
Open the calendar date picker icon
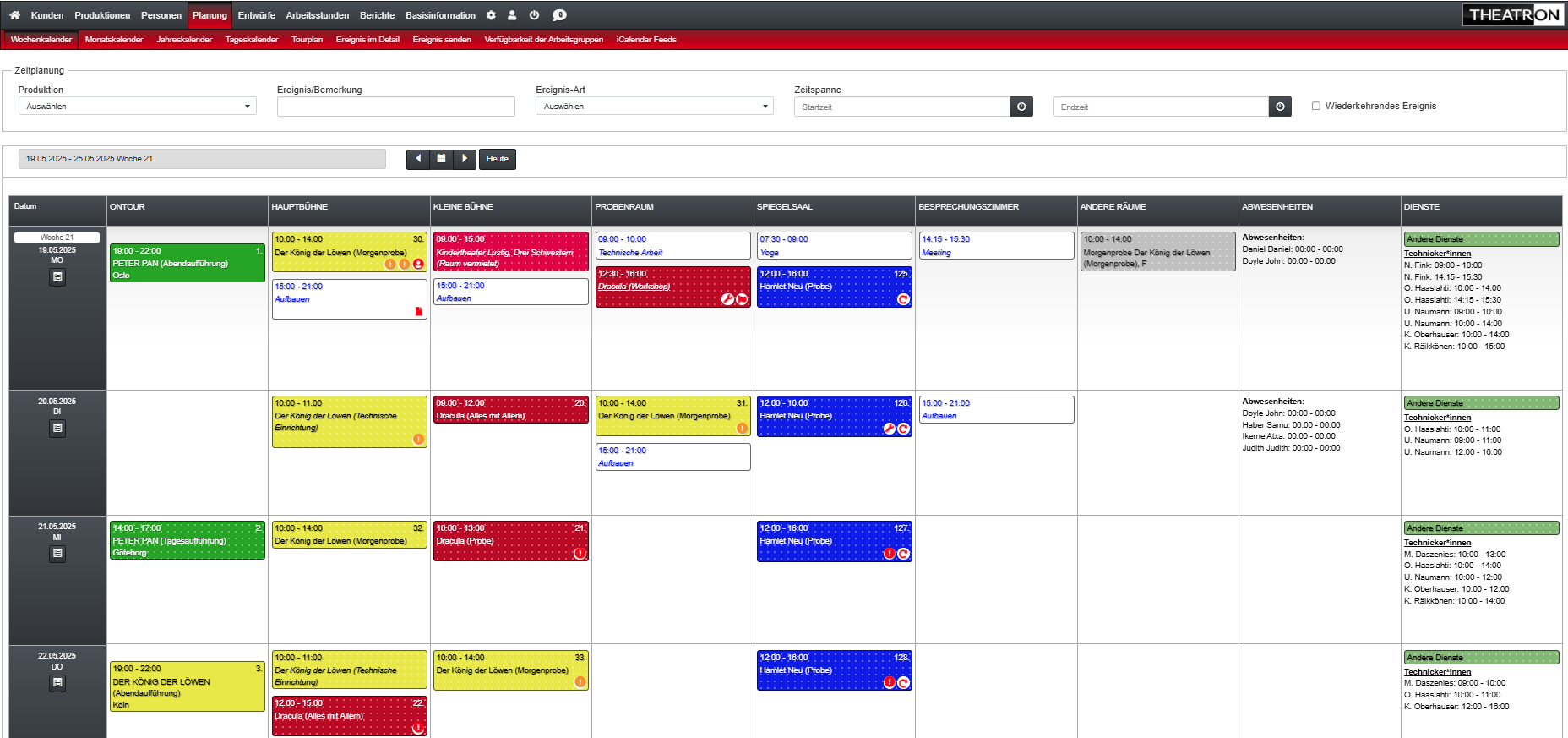[441, 159]
